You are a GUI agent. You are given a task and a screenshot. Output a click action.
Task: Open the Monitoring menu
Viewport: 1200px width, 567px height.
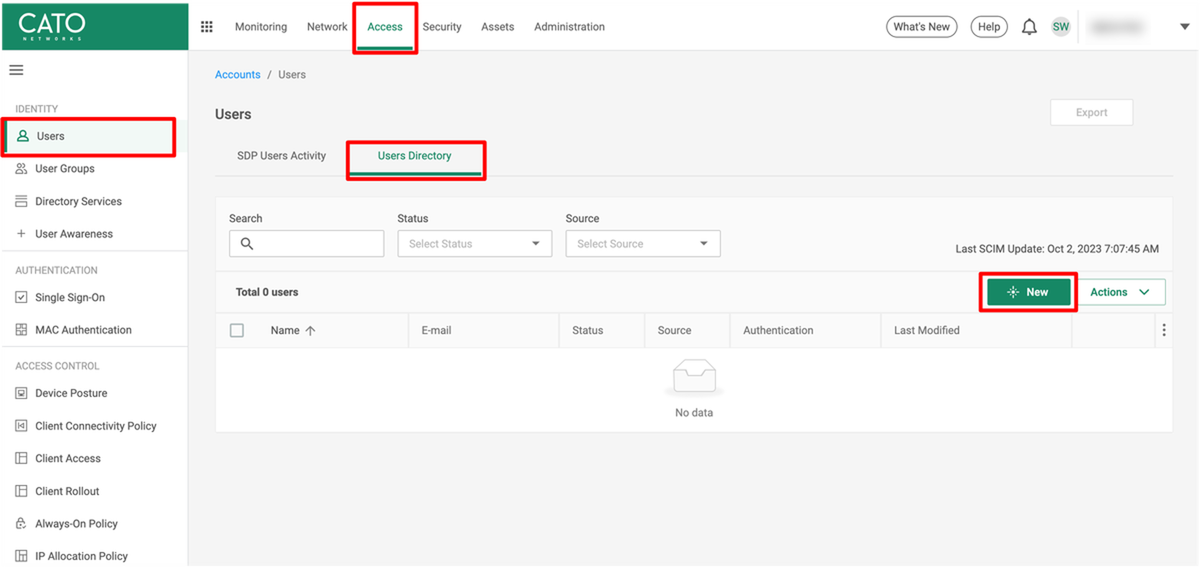coord(261,27)
